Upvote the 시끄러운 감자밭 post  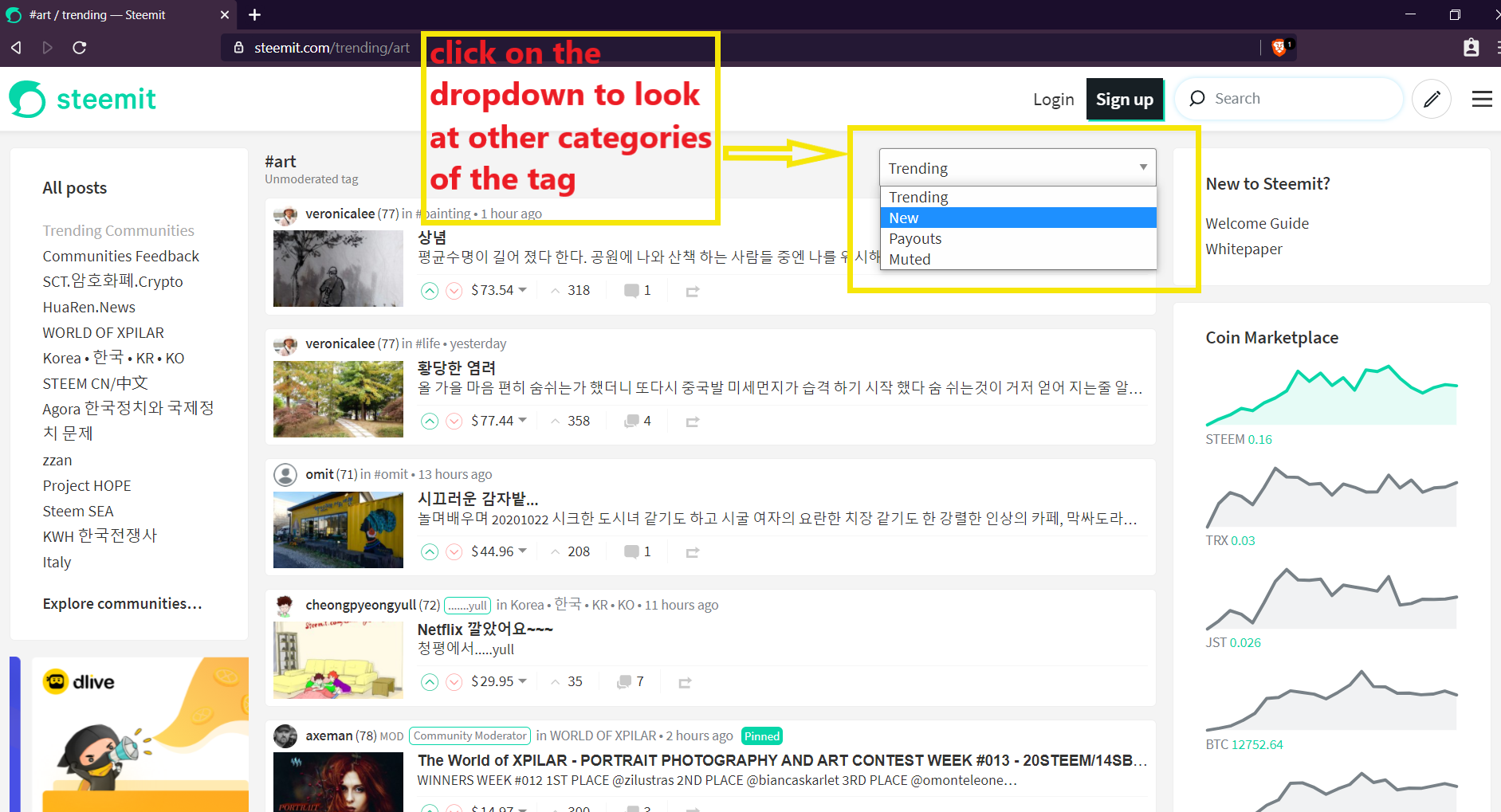[430, 551]
